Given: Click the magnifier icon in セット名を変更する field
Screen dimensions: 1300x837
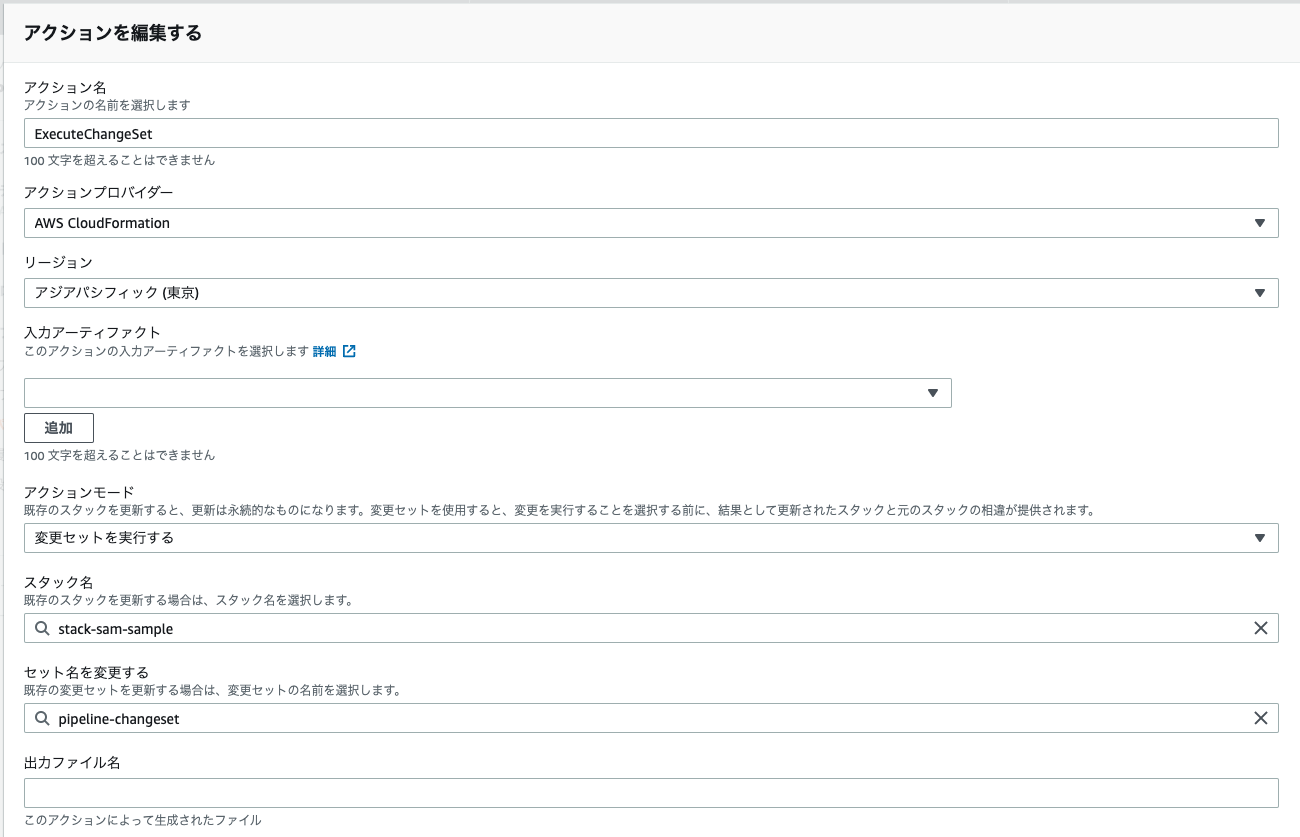Looking at the screenshot, I should pos(41,718).
